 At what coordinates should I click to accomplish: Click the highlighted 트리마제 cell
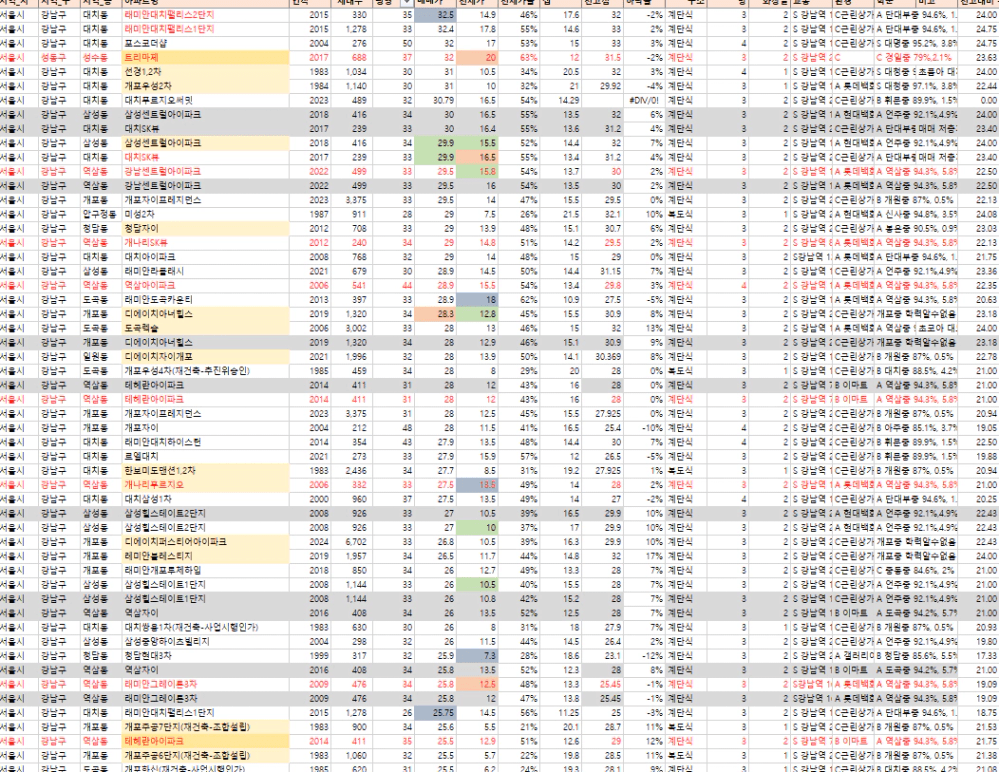(x=206, y=57)
